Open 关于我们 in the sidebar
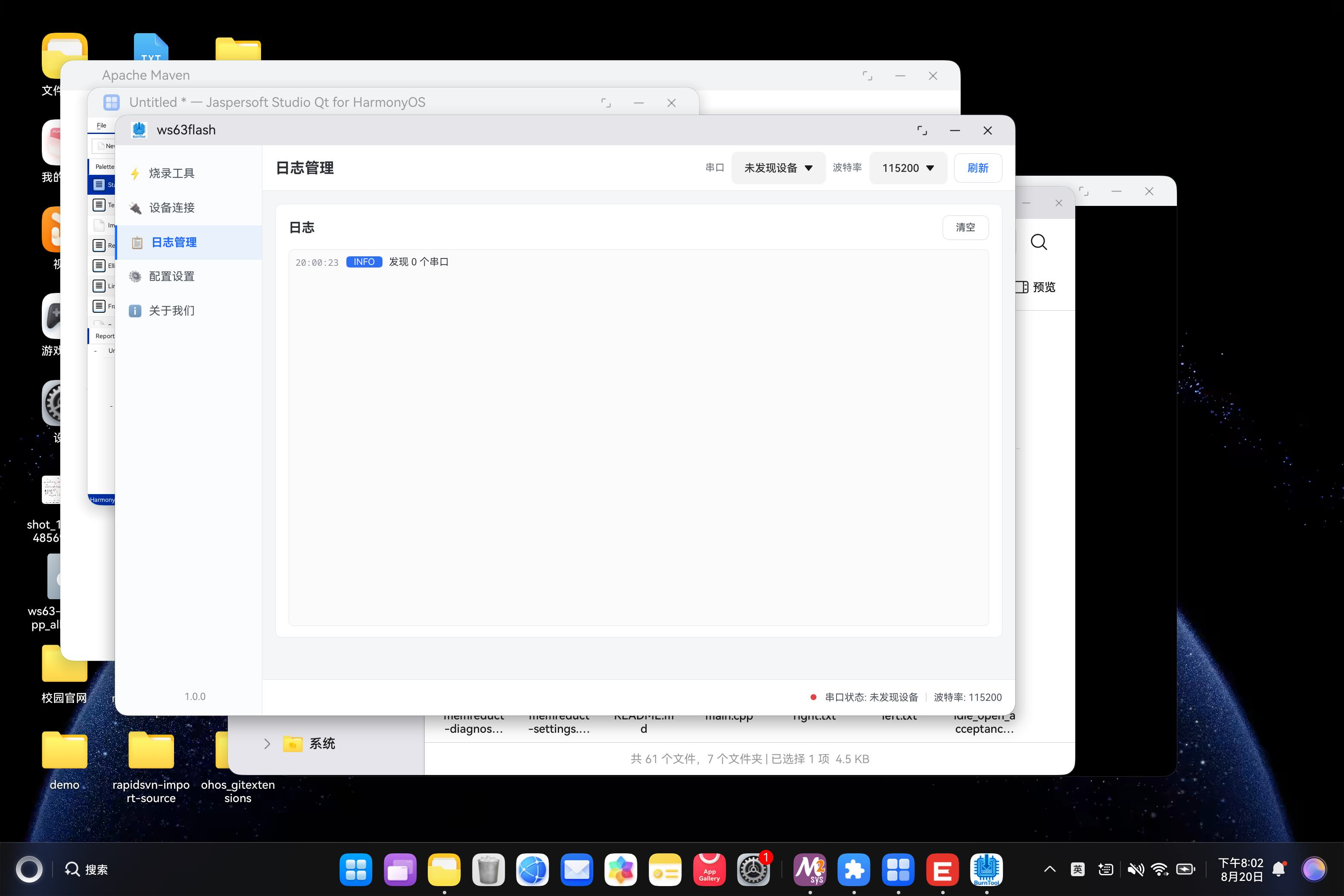 click(189, 311)
